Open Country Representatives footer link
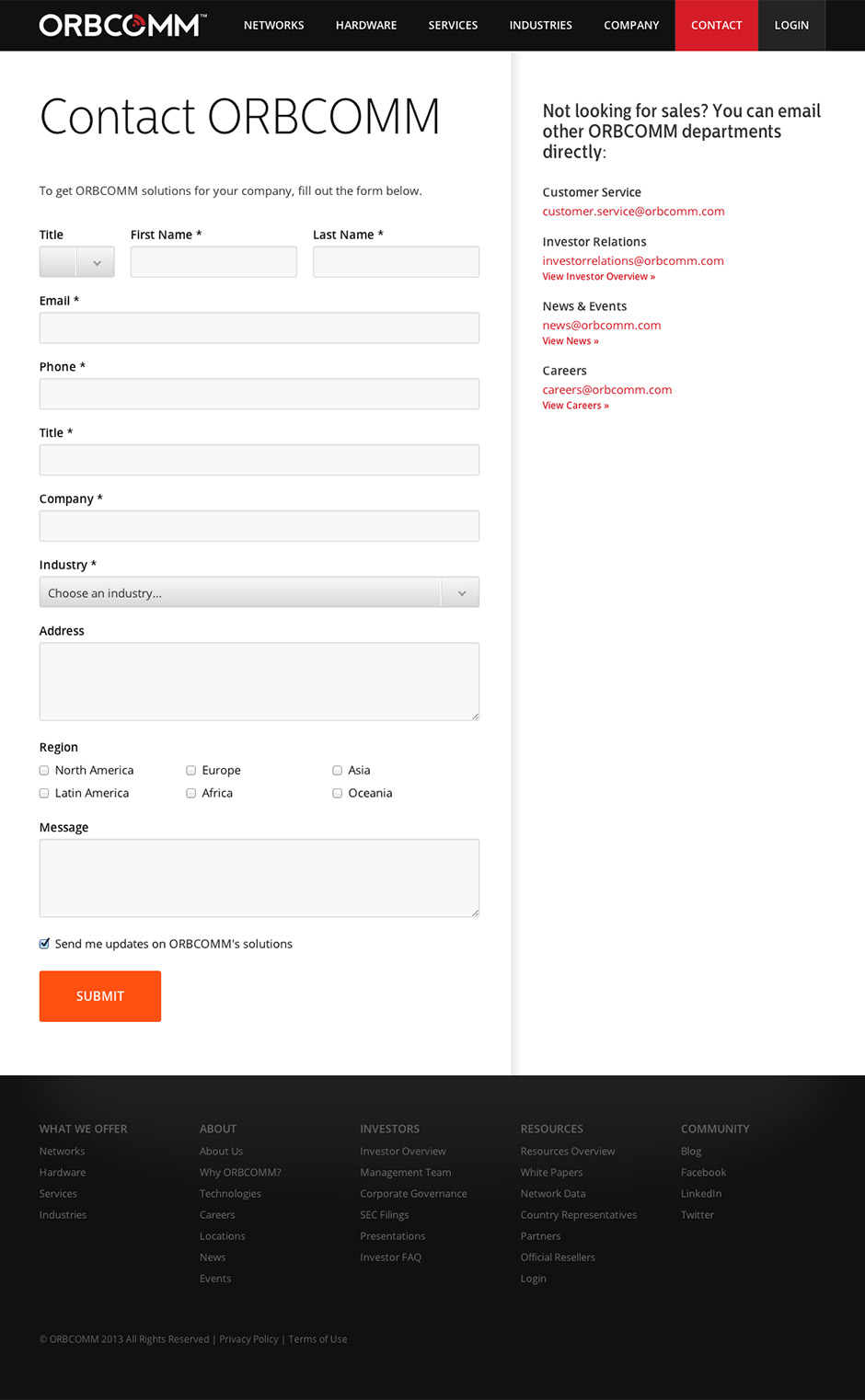Image resolution: width=865 pixels, height=1400 pixels. pos(579,1215)
